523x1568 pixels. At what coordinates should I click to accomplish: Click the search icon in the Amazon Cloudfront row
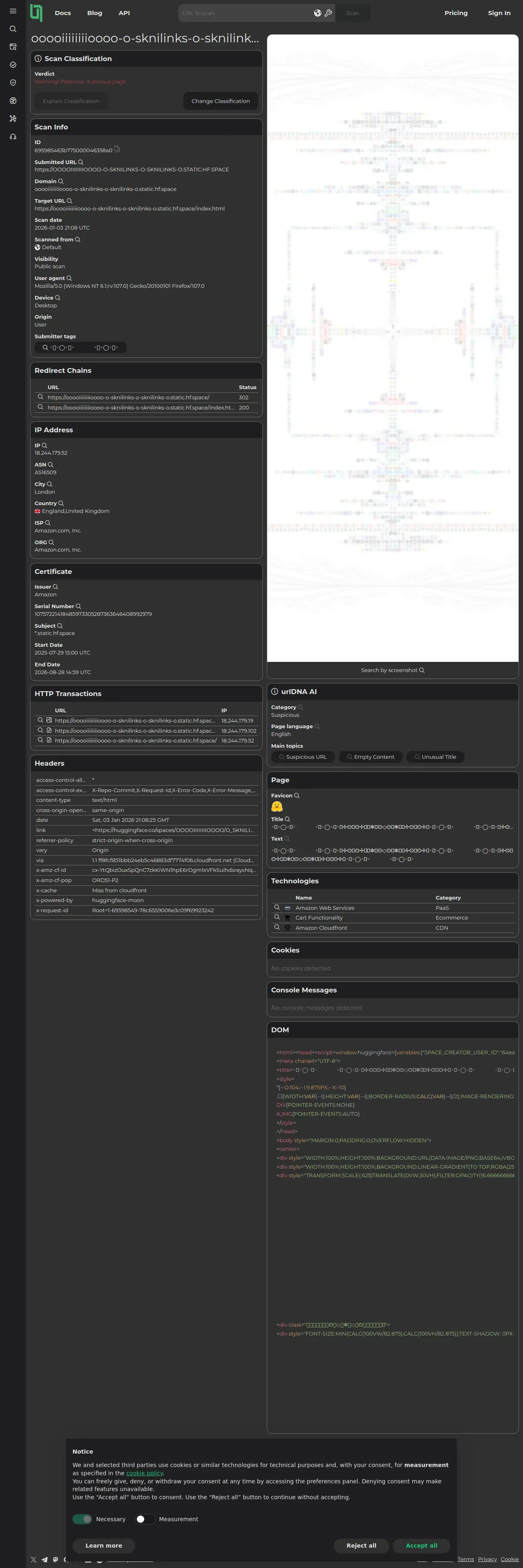tap(277, 927)
